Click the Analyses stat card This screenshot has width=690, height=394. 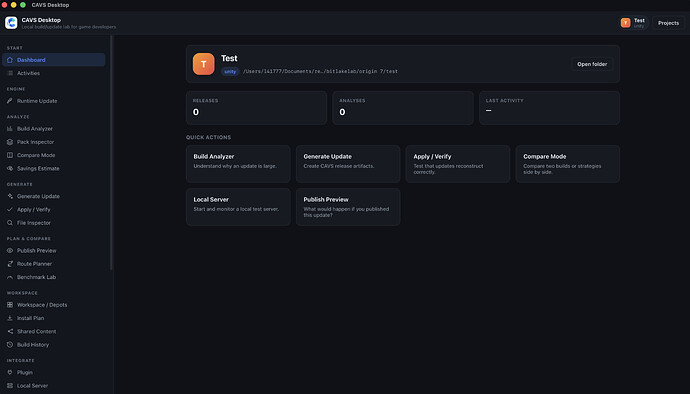[x=403, y=108]
